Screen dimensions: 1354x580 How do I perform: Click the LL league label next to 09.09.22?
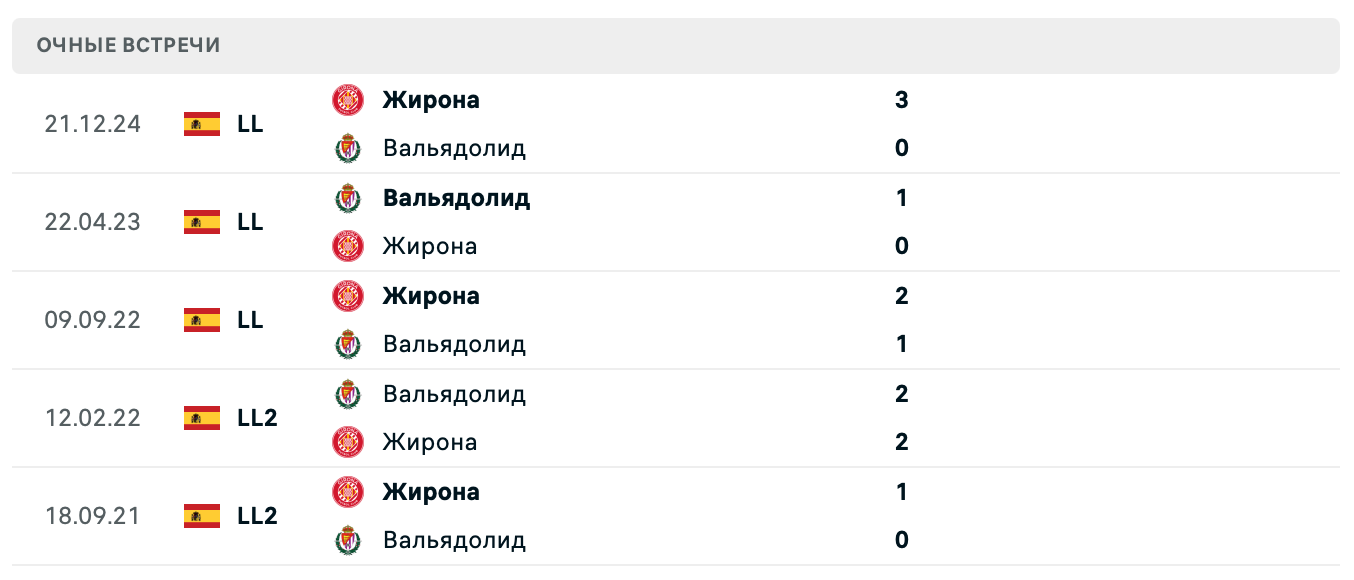[250, 320]
